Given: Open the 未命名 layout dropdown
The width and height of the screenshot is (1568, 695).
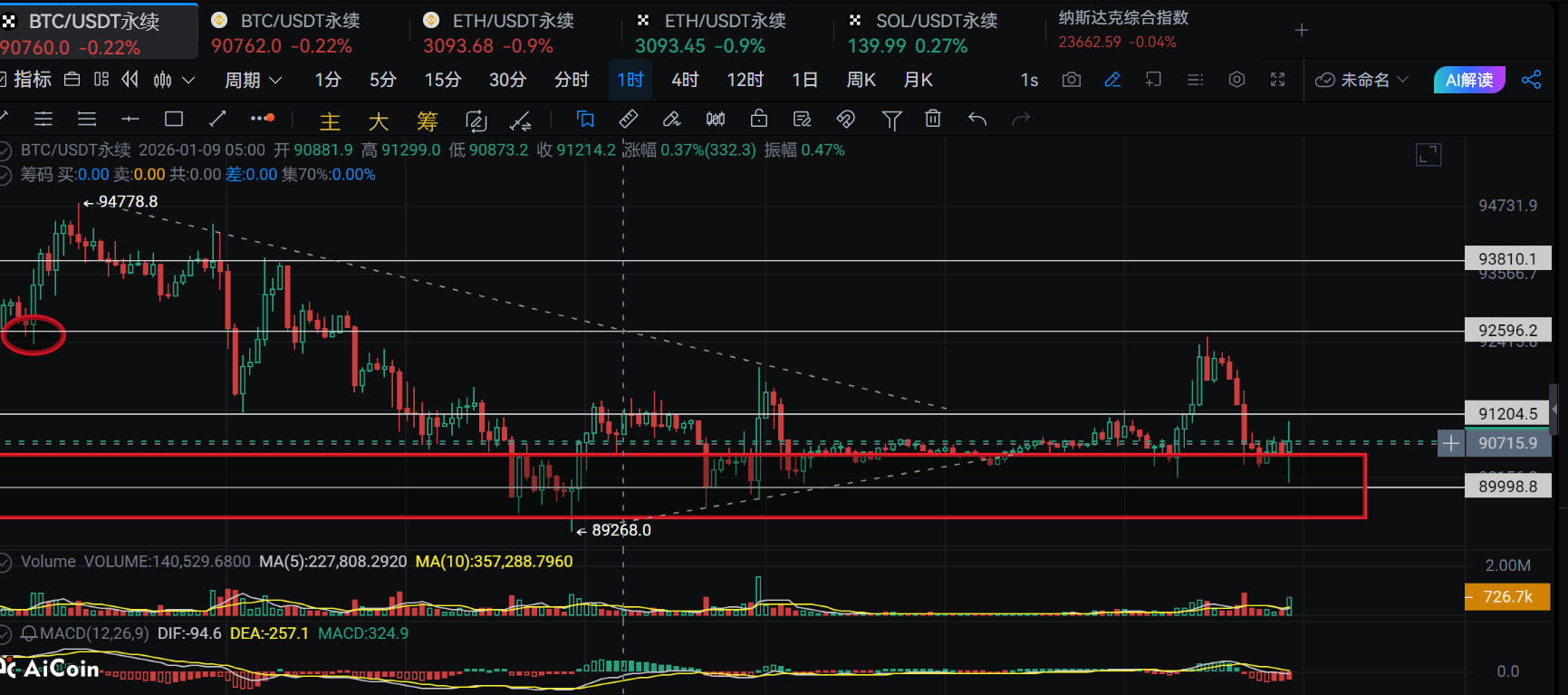Looking at the screenshot, I should point(1362,80).
